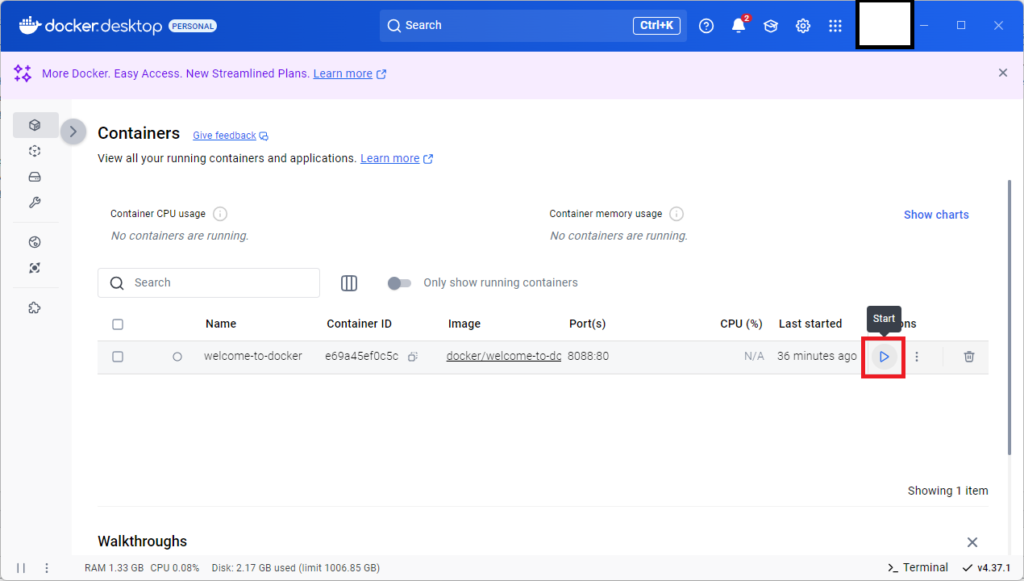The image size is (1024, 581).
Task: Pause Docker Engine in status bar
Action: click(x=21, y=568)
